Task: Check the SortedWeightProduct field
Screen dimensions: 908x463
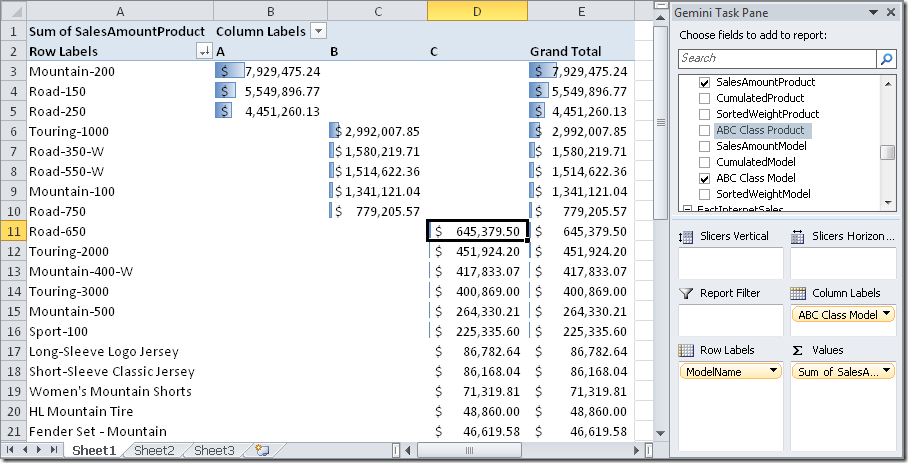Action: tap(704, 114)
